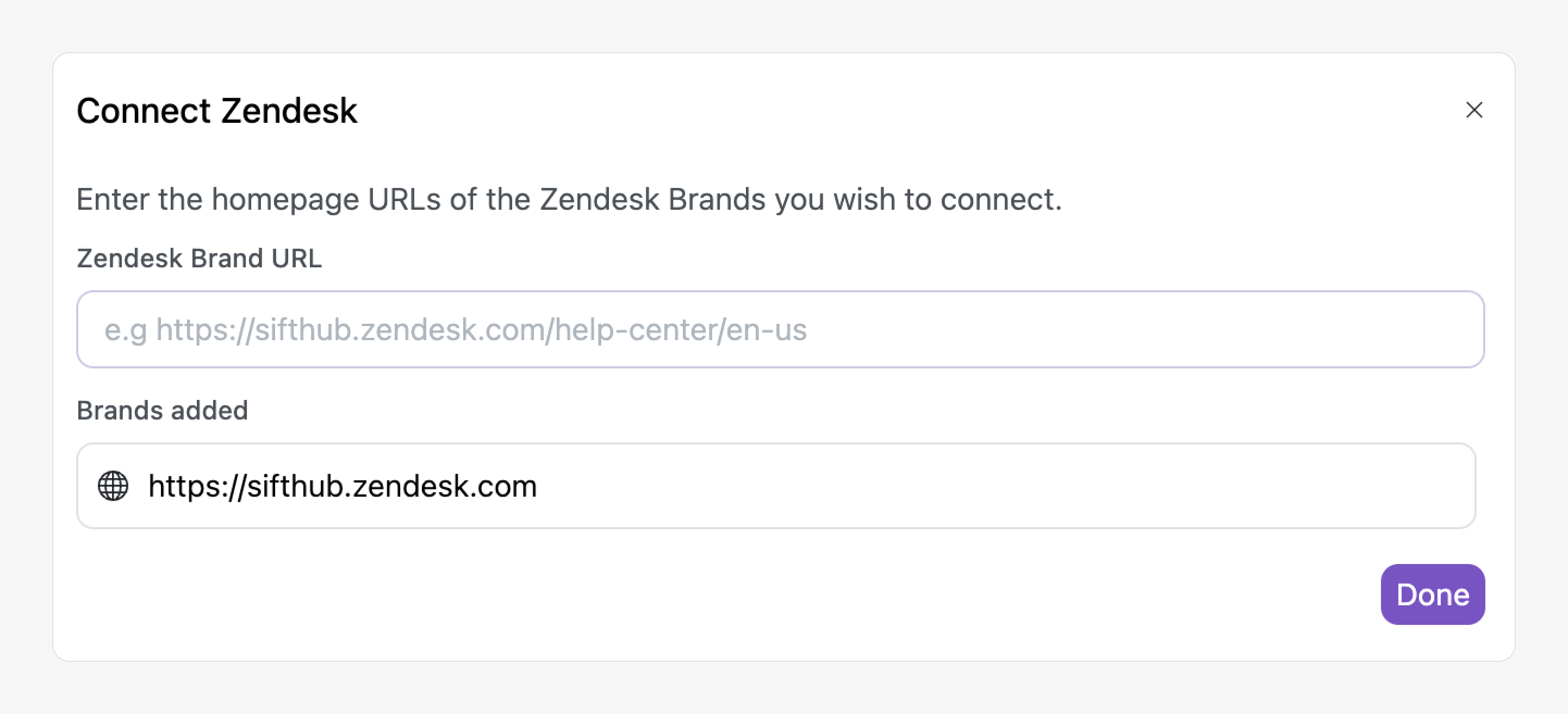Click the word 'connect.' ending the instruction
Viewport: 1568px width, 714px height.
pos(1001,199)
